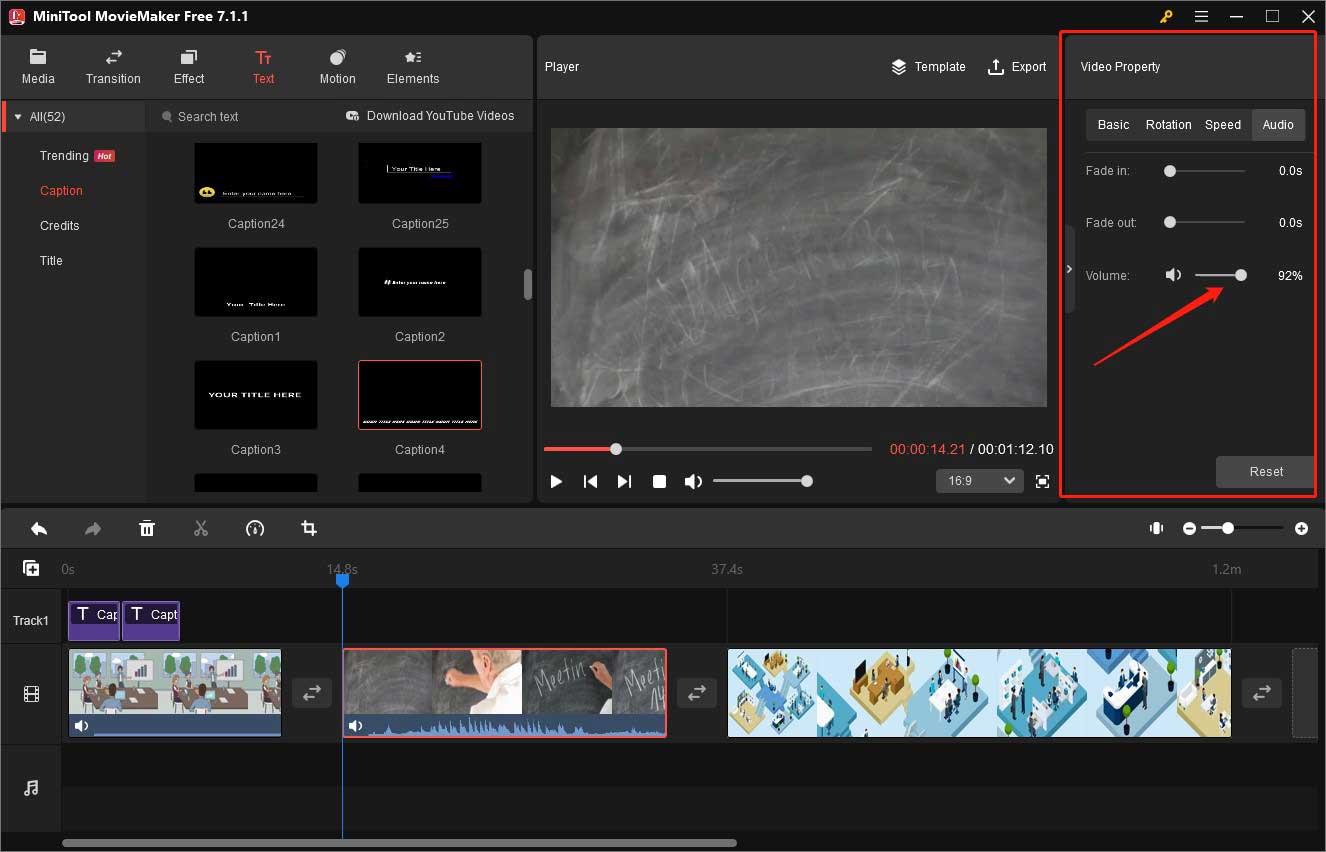The height and width of the screenshot is (852, 1326).
Task: Split the clip with the scissors tool
Action: click(x=201, y=528)
